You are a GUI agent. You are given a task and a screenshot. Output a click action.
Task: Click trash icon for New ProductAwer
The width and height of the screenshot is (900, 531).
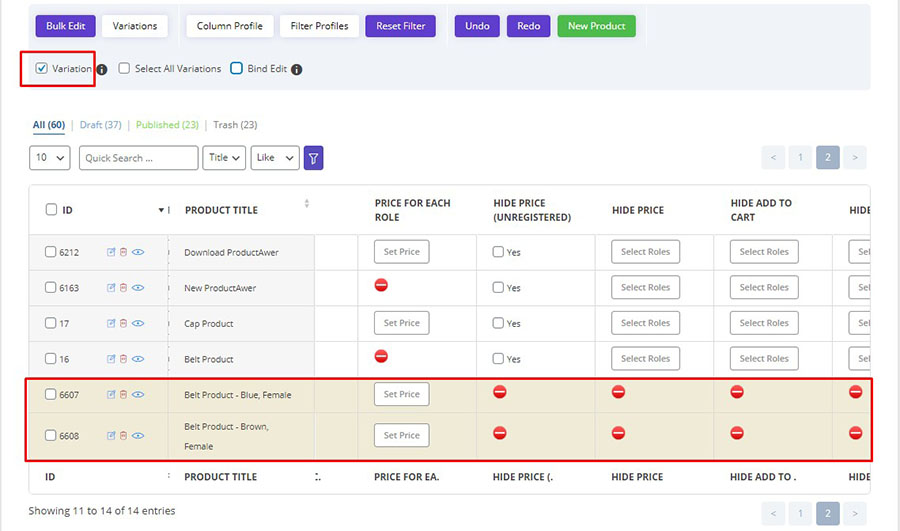click(x=123, y=288)
